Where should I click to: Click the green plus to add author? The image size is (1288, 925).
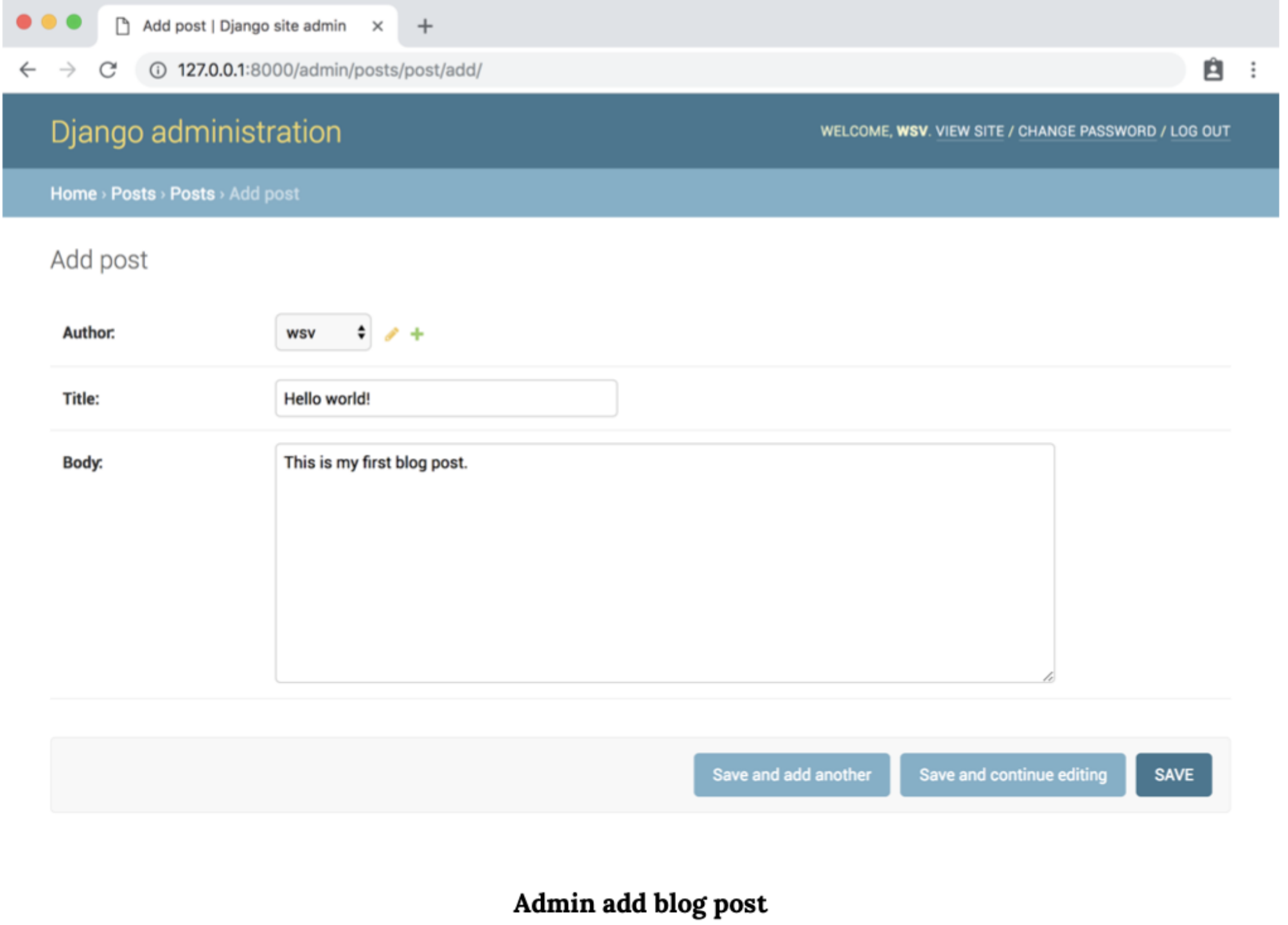pos(418,334)
